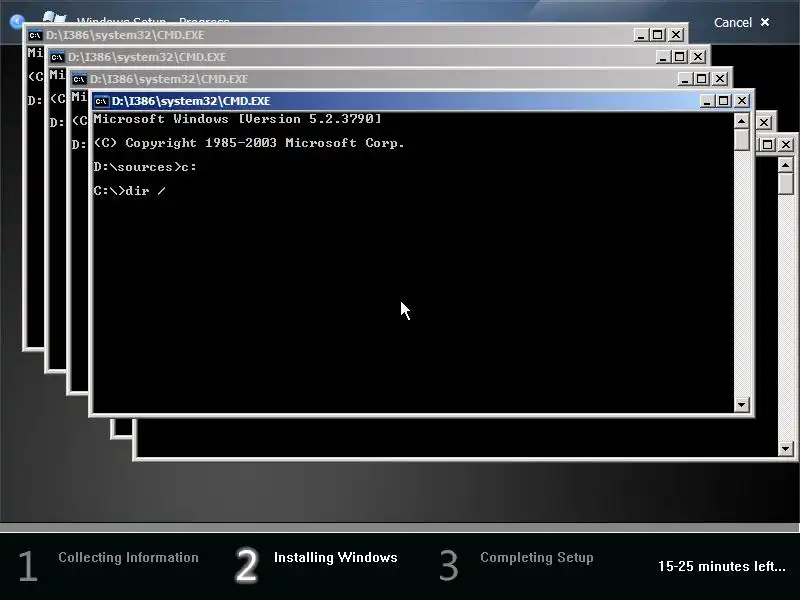
Task: Click scroll-down arrow of far-right hidden window
Action: click(786, 449)
